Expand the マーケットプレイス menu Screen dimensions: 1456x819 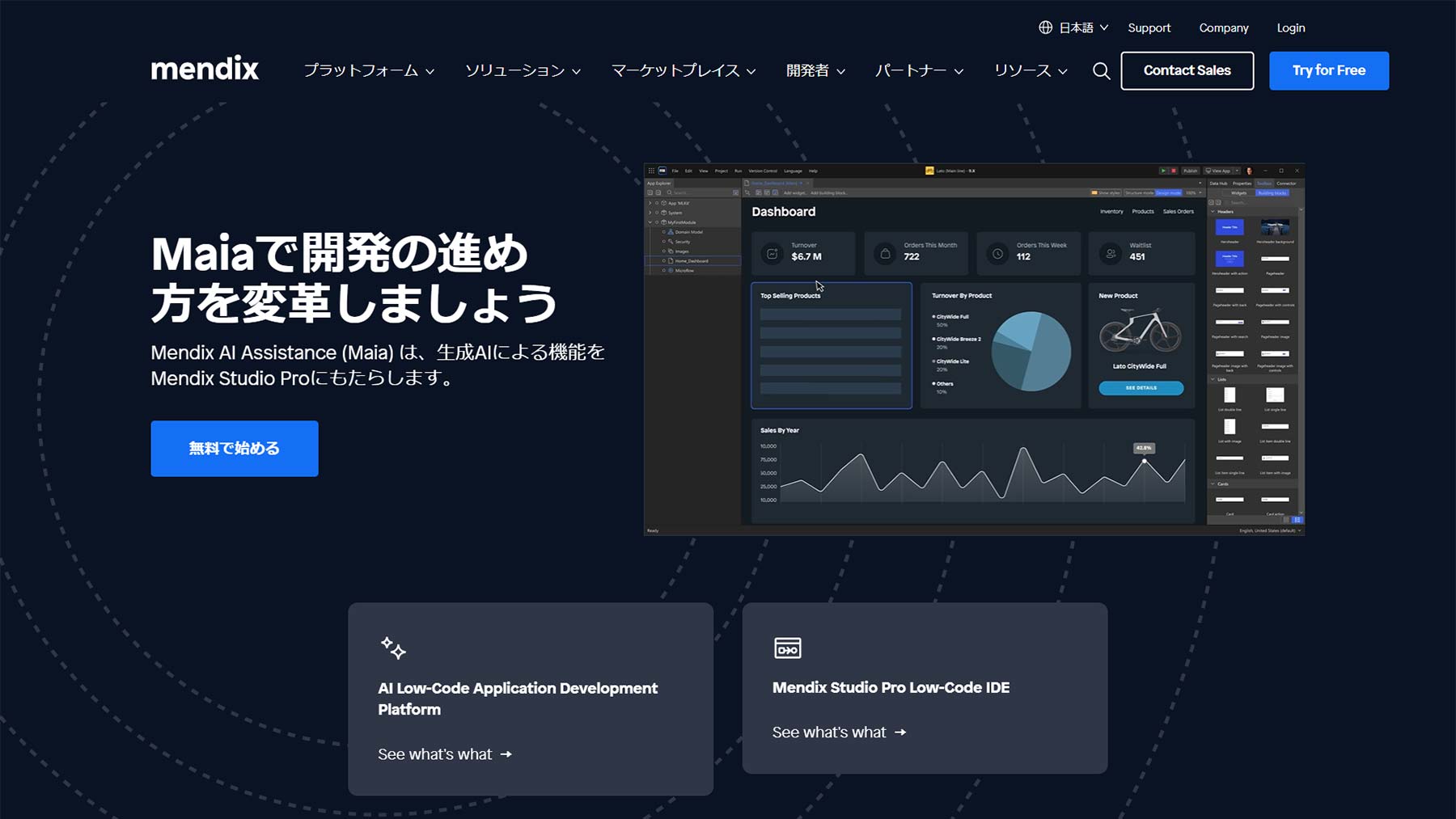(684, 71)
